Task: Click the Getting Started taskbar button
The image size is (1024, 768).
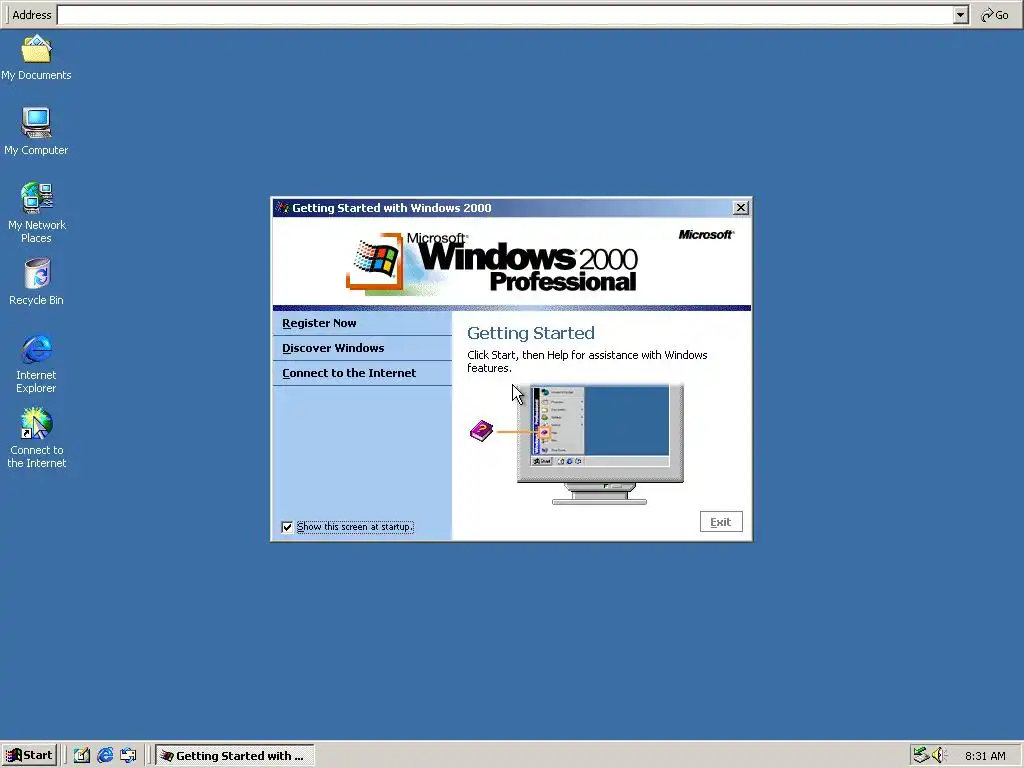Action: [x=235, y=756]
